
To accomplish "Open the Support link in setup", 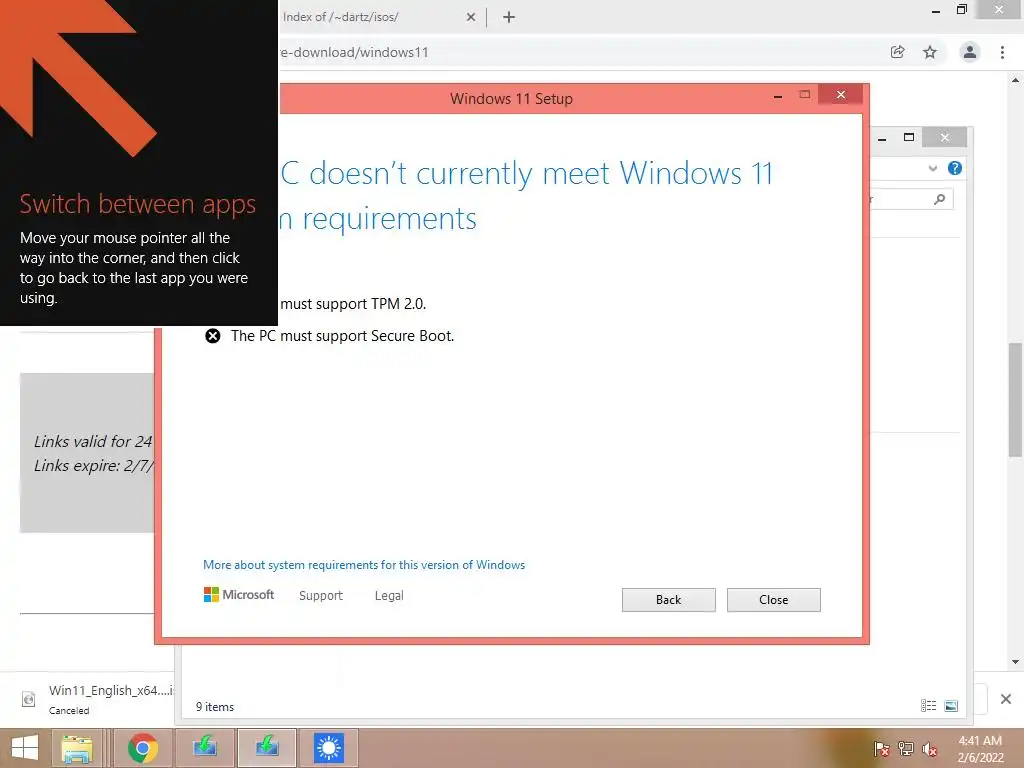I will click(x=321, y=596).
